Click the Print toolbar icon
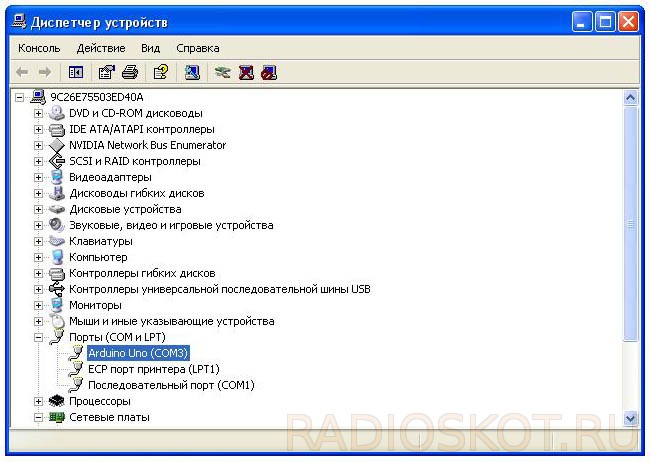This screenshot has width=650, height=462. (x=130, y=73)
